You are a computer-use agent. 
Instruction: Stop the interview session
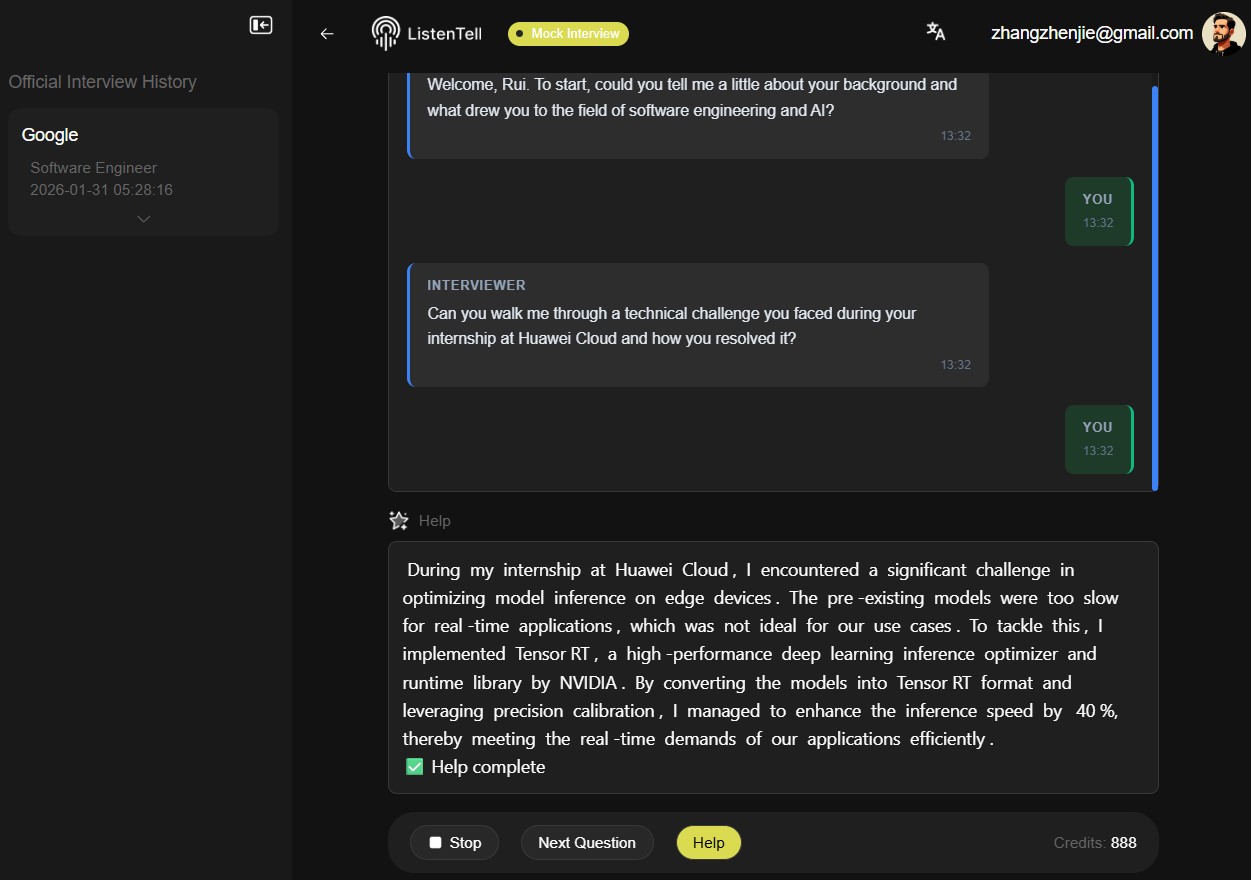point(455,843)
